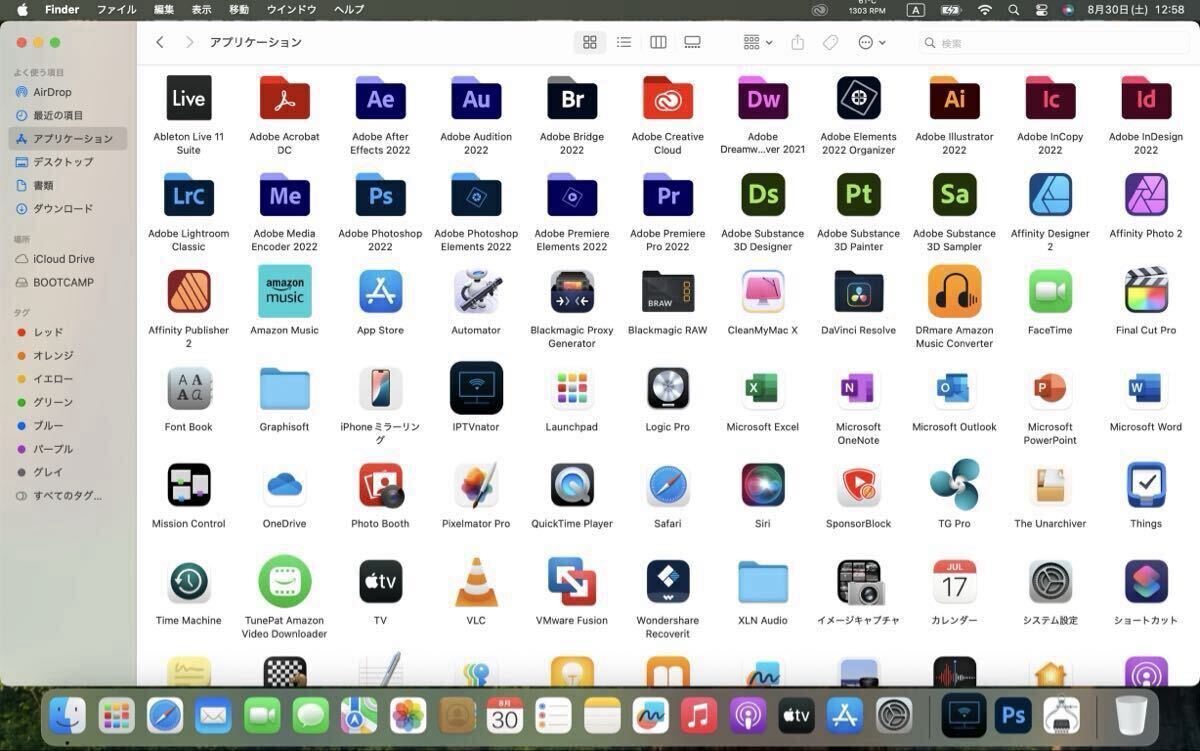Select Things app icon
Image resolution: width=1200 pixels, height=751 pixels.
pyautogui.click(x=1146, y=485)
